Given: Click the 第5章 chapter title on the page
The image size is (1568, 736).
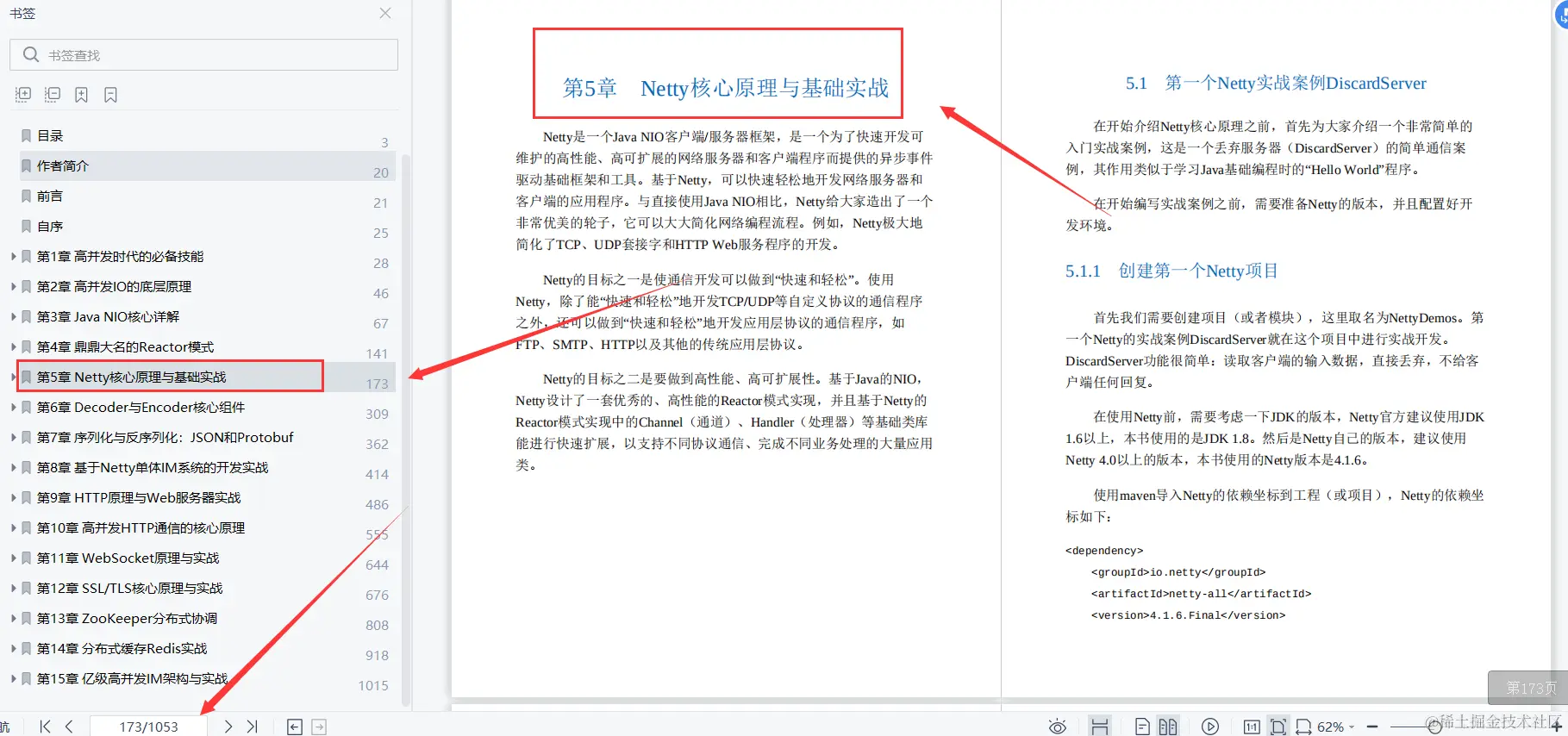Looking at the screenshot, I should 726,88.
